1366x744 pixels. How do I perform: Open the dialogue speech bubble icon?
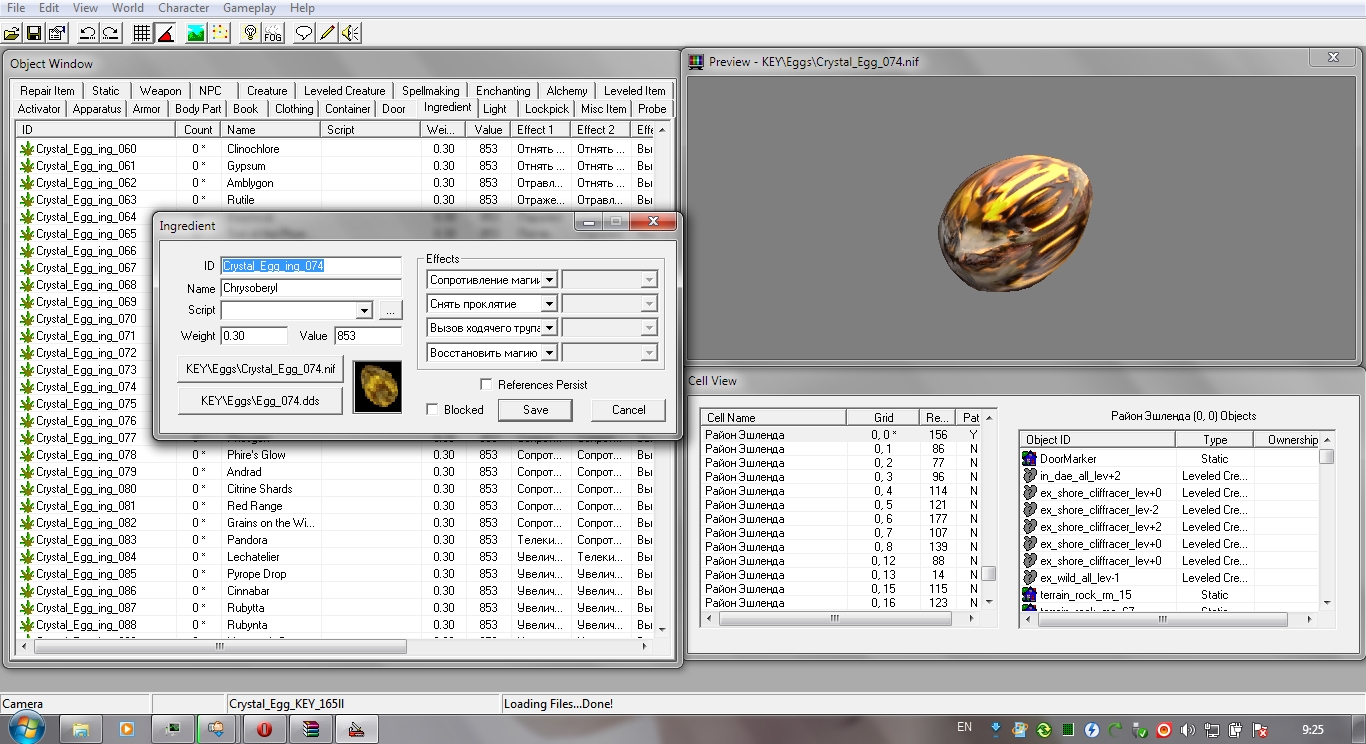pyautogui.click(x=304, y=33)
